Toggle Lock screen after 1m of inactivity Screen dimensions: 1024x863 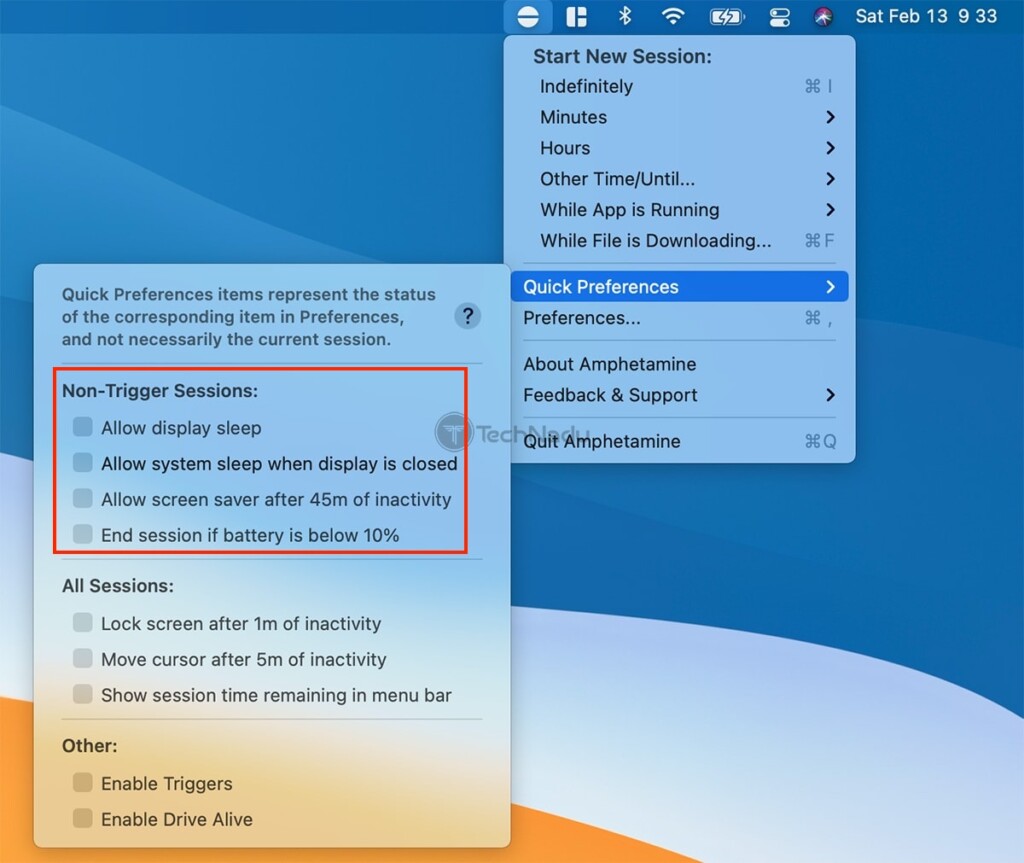pos(83,623)
